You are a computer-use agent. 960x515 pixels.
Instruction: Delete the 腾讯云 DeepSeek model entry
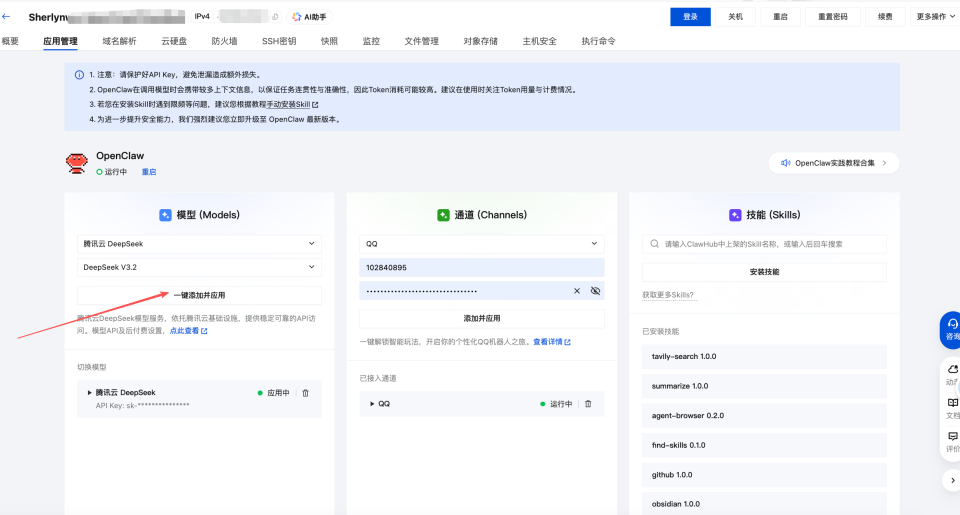(306, 393)
